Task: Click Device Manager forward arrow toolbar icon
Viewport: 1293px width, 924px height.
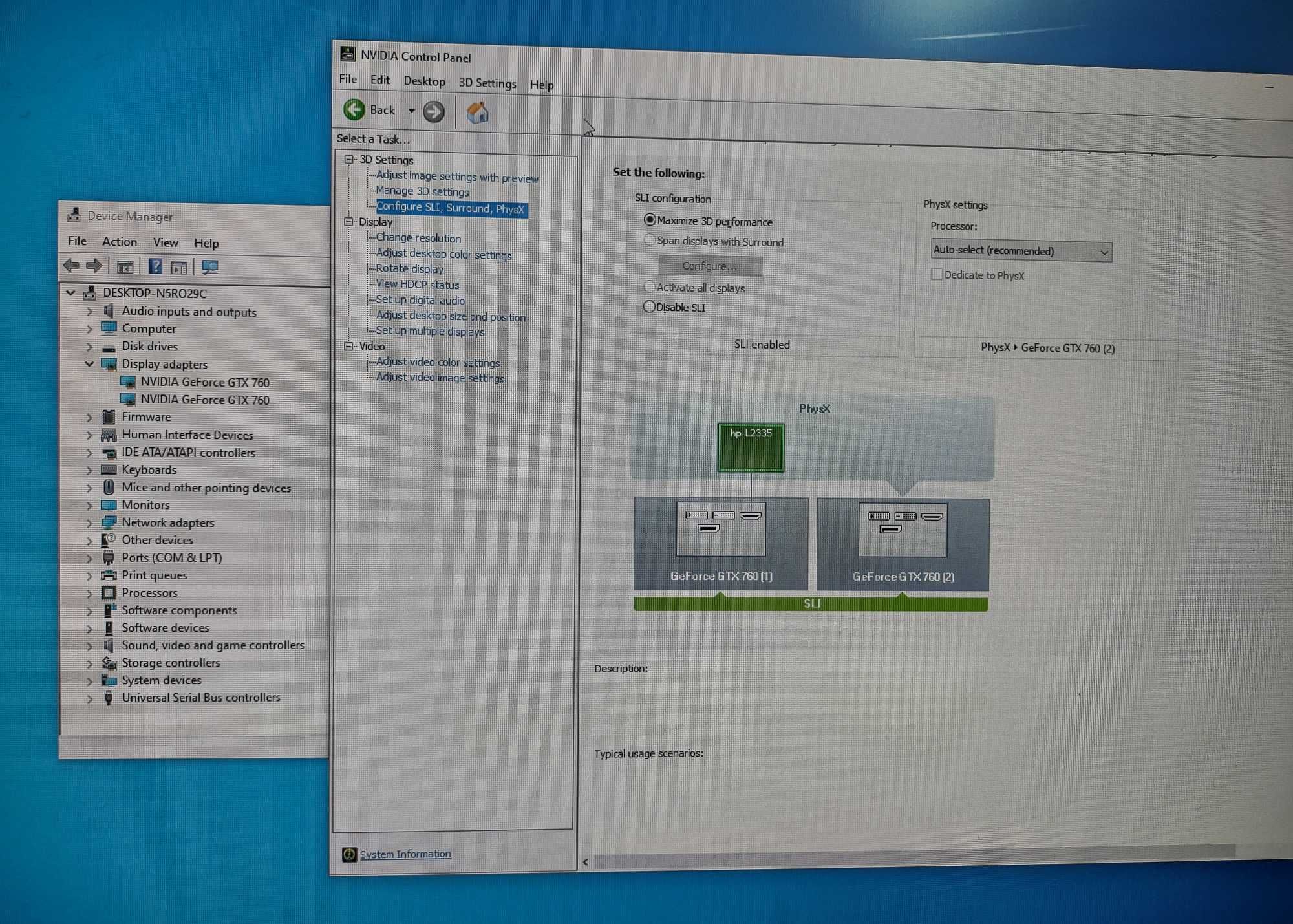Action: point(94,265)
